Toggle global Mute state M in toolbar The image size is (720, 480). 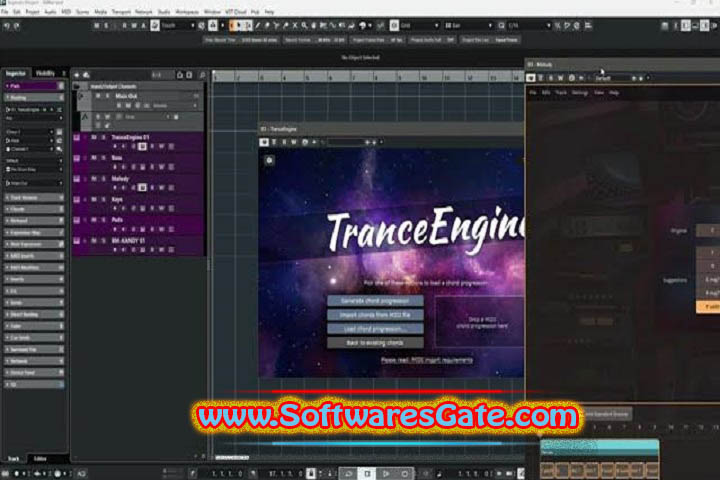[96, 26]
